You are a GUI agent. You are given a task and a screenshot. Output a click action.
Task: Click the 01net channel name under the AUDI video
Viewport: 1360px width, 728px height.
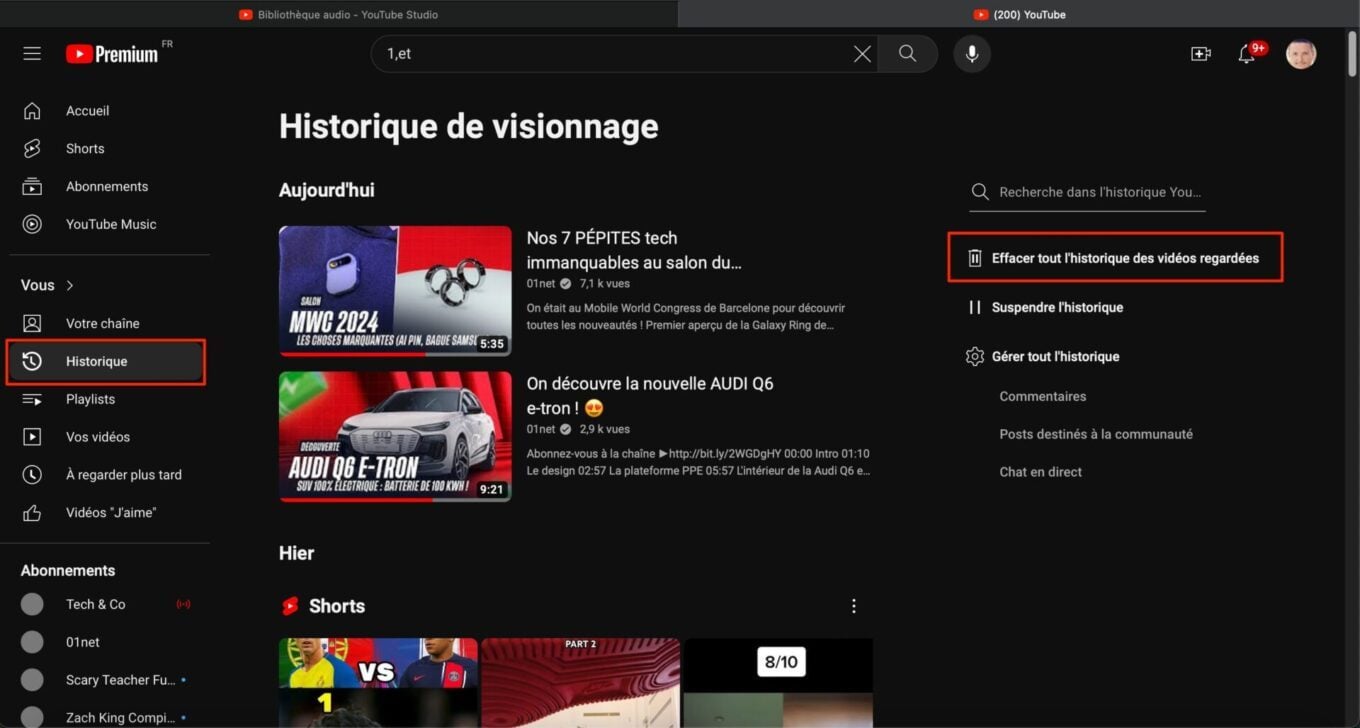[x=541, y=429]
